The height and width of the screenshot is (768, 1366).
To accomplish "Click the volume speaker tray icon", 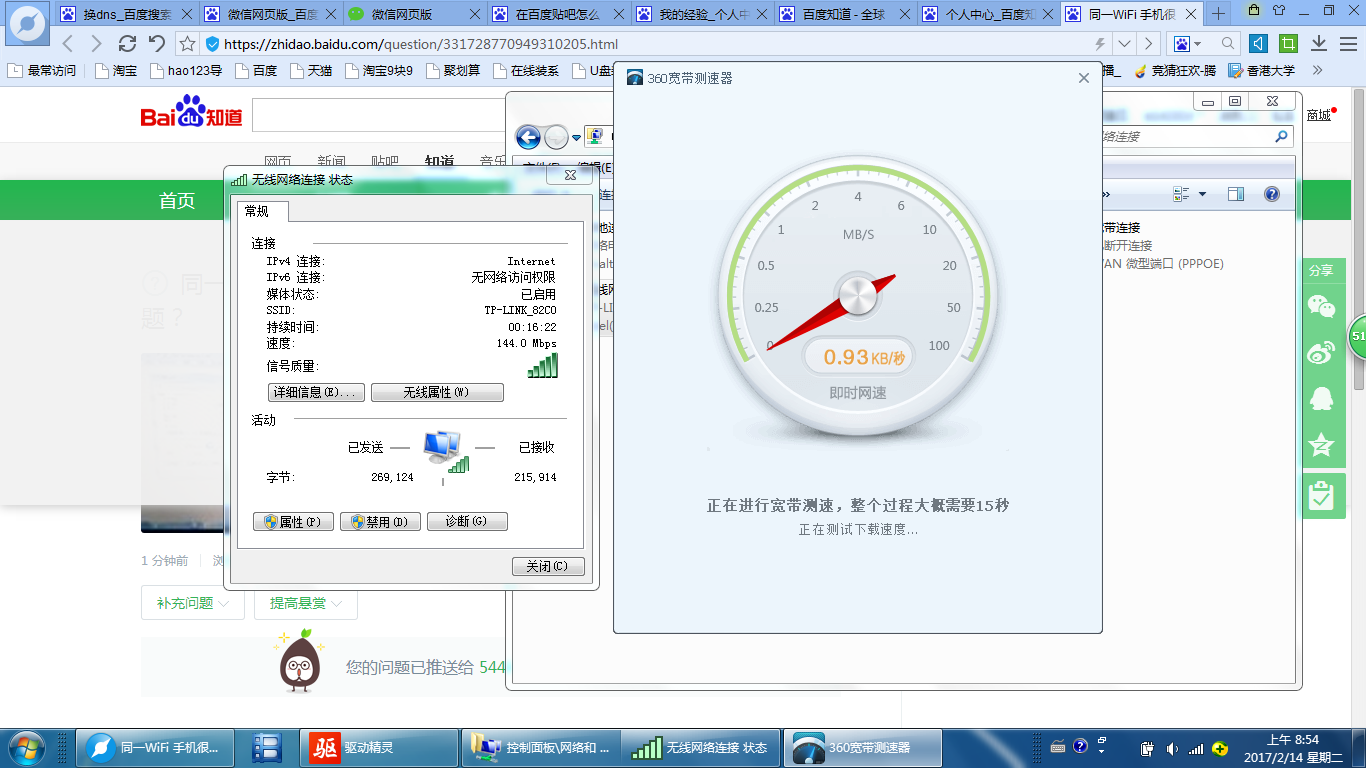I will pyautogui.click(x=1171, y=748).
